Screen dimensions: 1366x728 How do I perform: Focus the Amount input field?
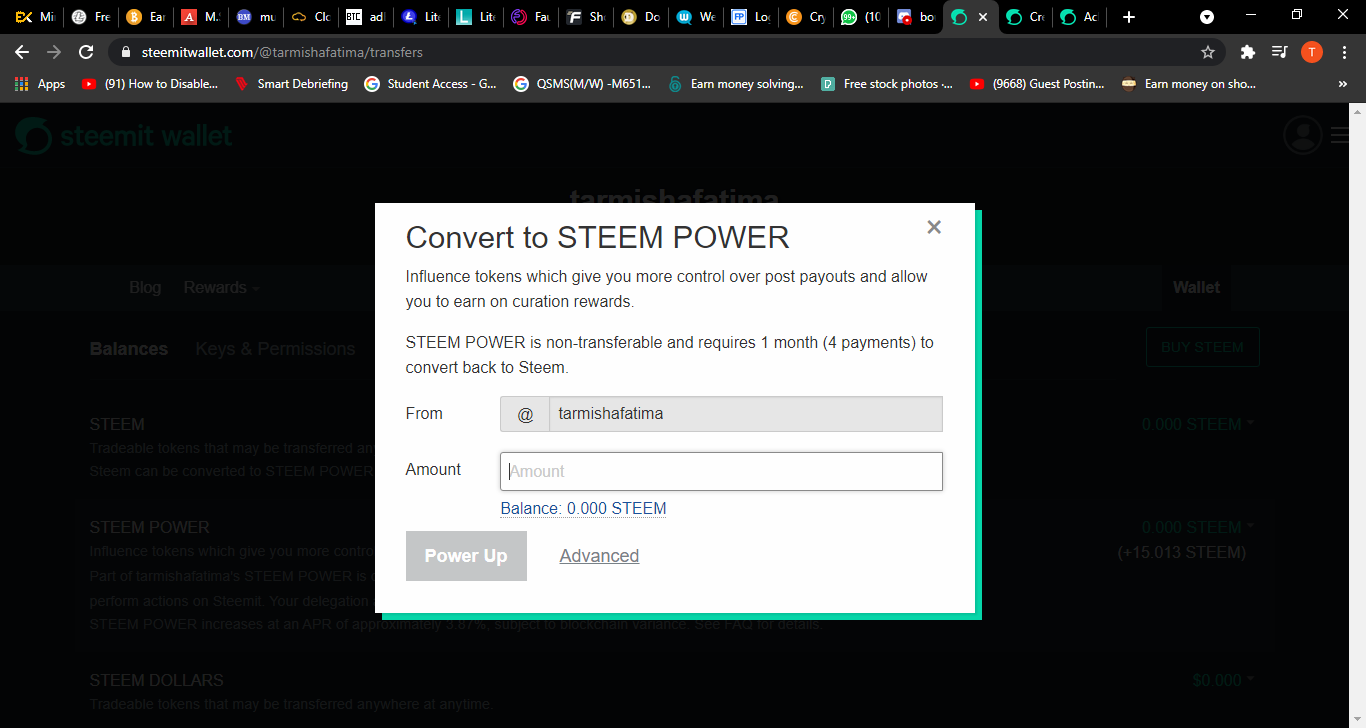pos(721,471)
